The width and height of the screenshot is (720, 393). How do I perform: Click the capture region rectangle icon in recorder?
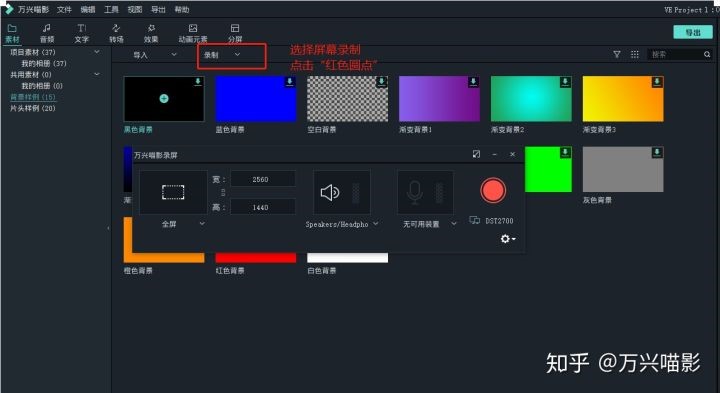(x=173, y=192)
